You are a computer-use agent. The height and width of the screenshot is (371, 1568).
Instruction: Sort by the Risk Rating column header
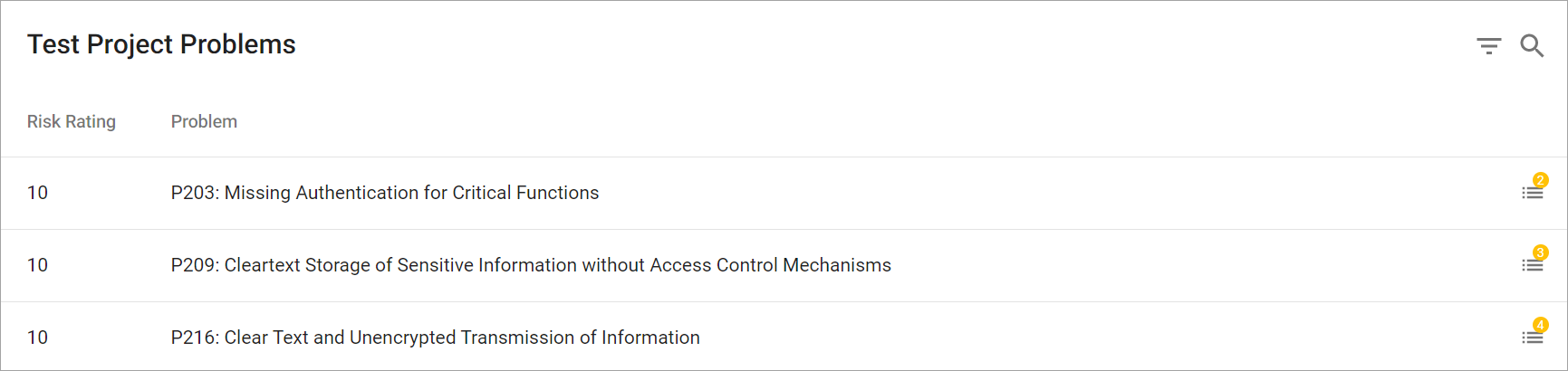tap(72, 121)
